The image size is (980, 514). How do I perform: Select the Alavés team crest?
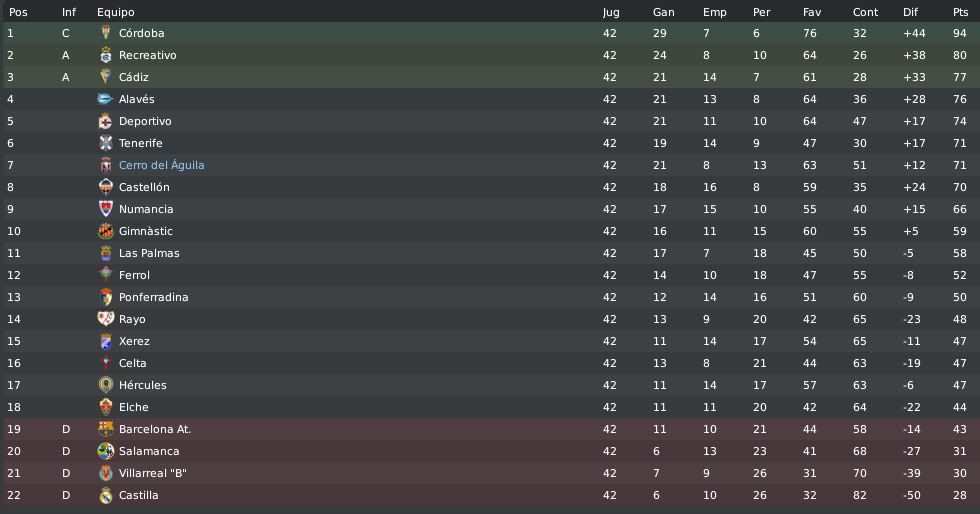[106, 99]
